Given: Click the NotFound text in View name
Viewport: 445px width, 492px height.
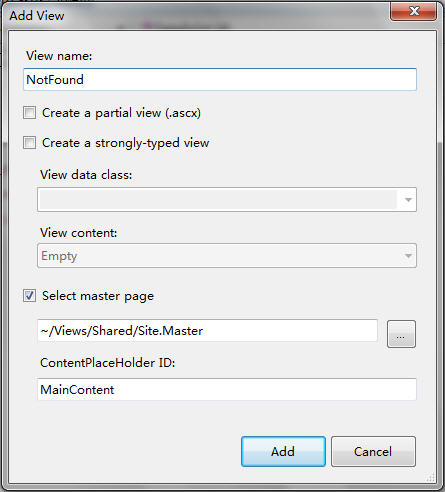Looking at the screenshot, I should click(55, 80).
